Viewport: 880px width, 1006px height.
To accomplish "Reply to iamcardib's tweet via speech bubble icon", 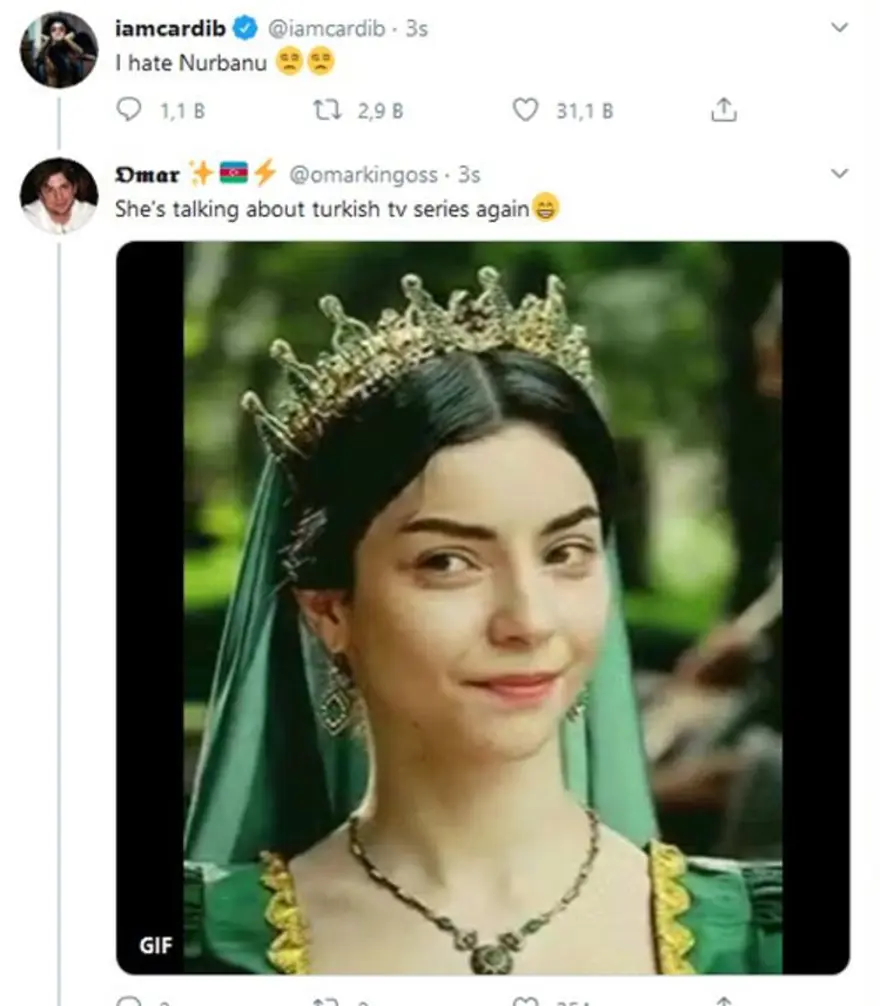I will pos(128,110).
